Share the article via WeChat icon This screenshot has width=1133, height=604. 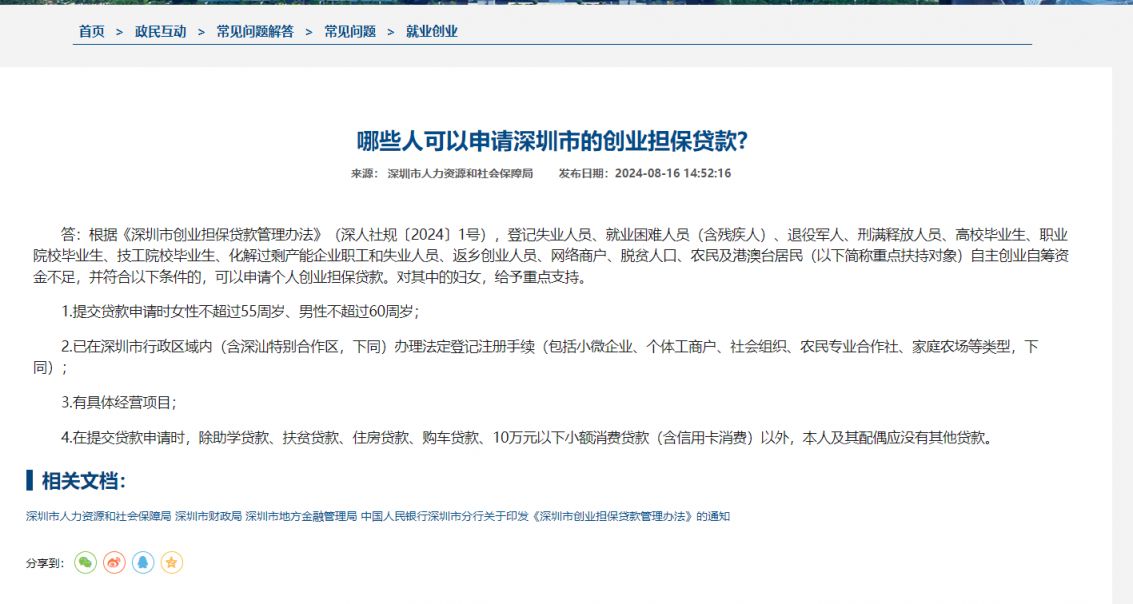point(85,562)
